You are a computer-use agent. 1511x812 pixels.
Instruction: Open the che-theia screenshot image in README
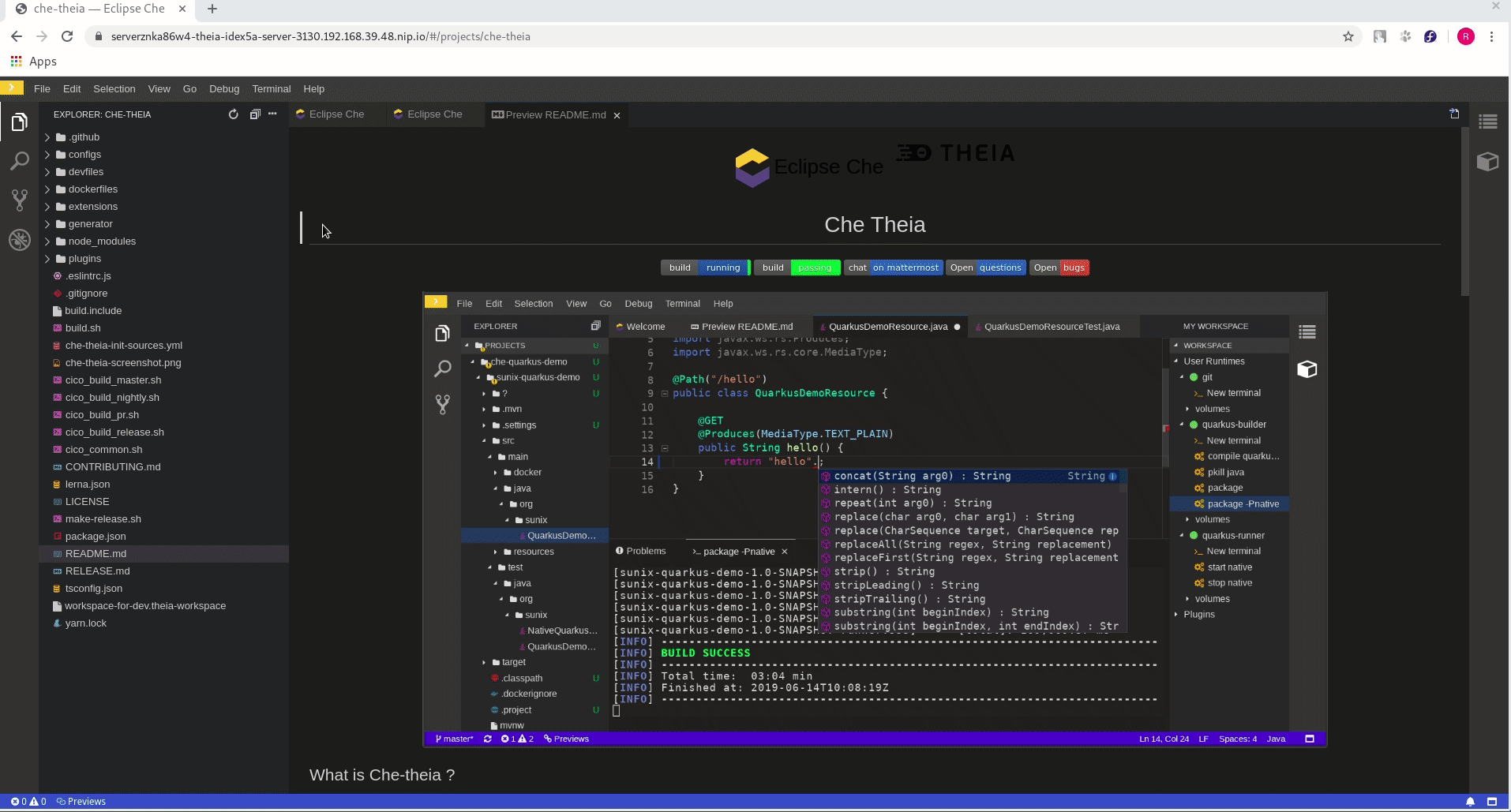pos(875,519)
